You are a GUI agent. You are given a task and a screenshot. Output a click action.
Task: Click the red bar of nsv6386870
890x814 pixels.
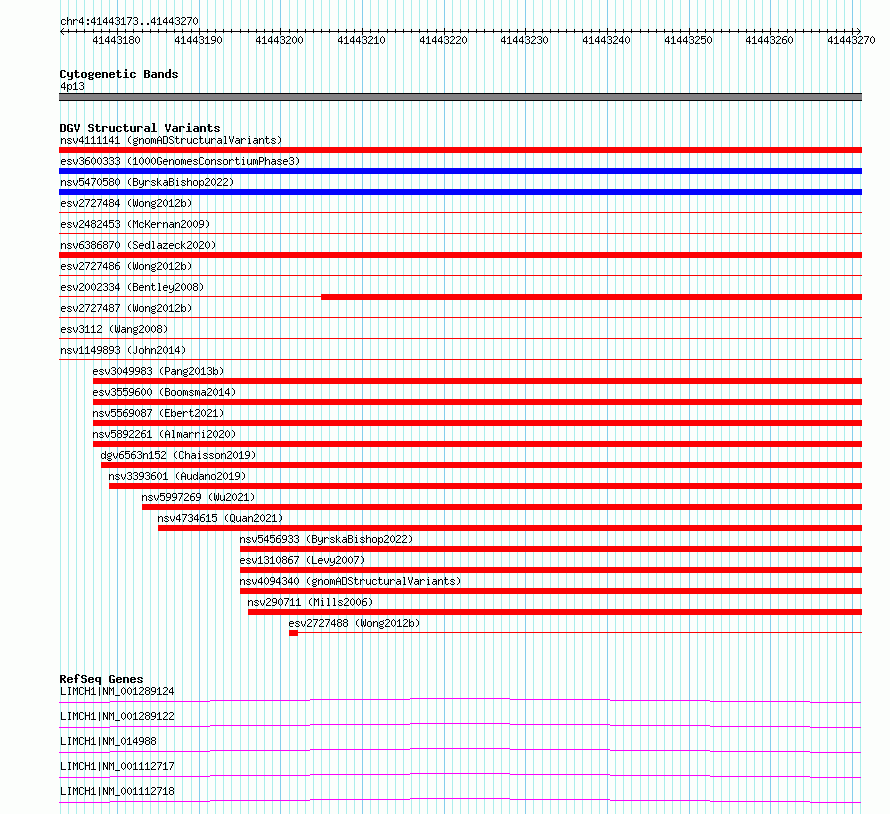click(x=460, y=255)
